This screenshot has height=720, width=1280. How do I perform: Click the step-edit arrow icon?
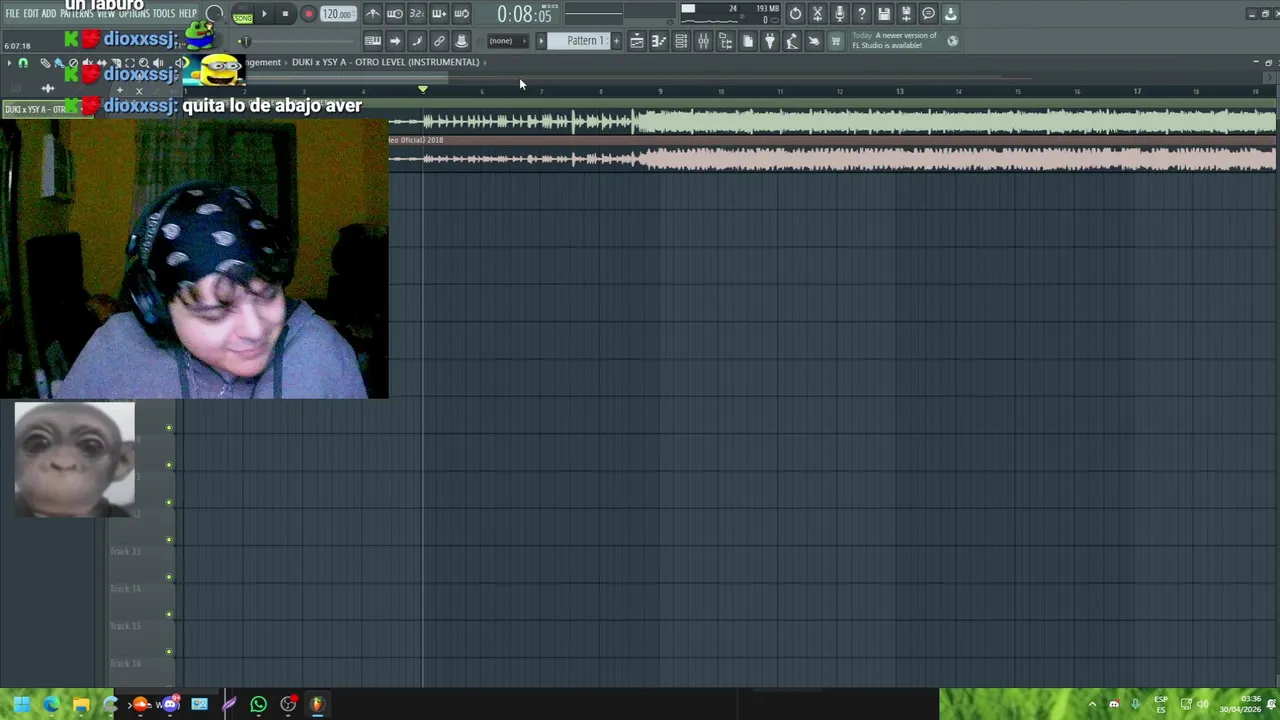(x=394, y=41)
